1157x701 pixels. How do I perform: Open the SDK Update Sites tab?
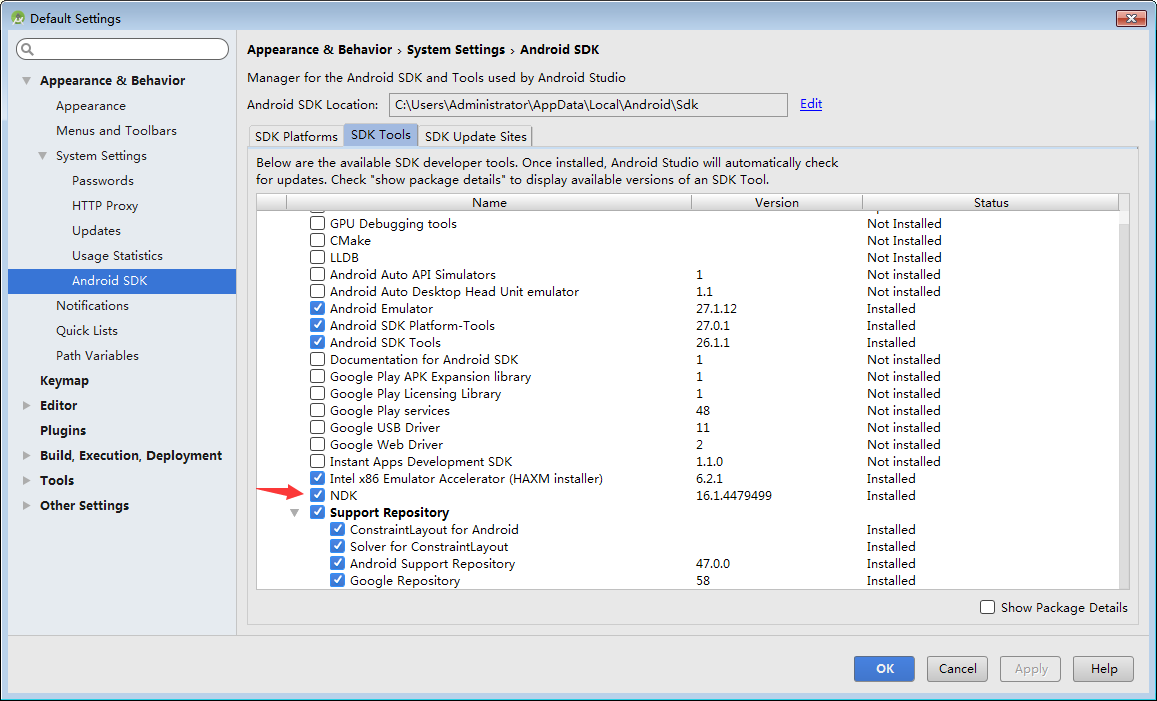[x=475, y=137]
